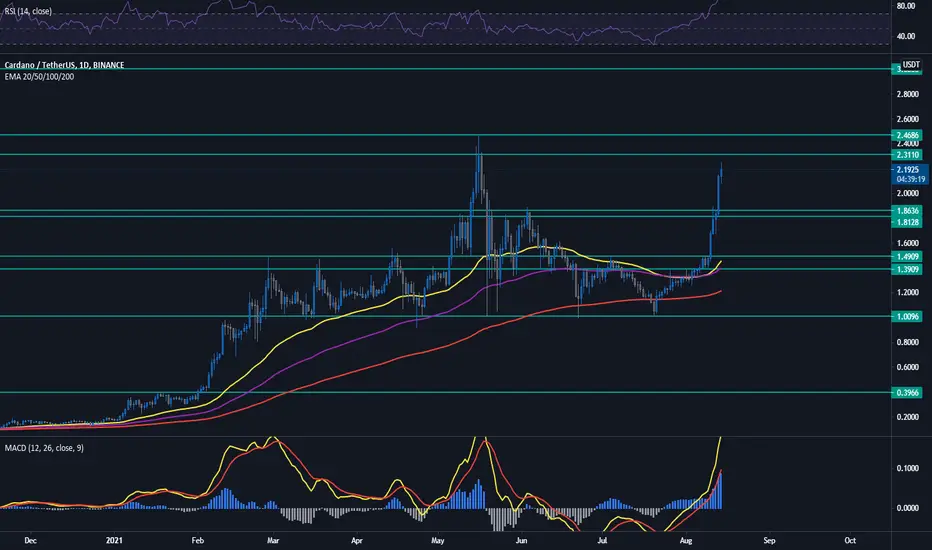The image size is (932, 550).
Task: Click Apr on the time axis
Action: point(357,540)
